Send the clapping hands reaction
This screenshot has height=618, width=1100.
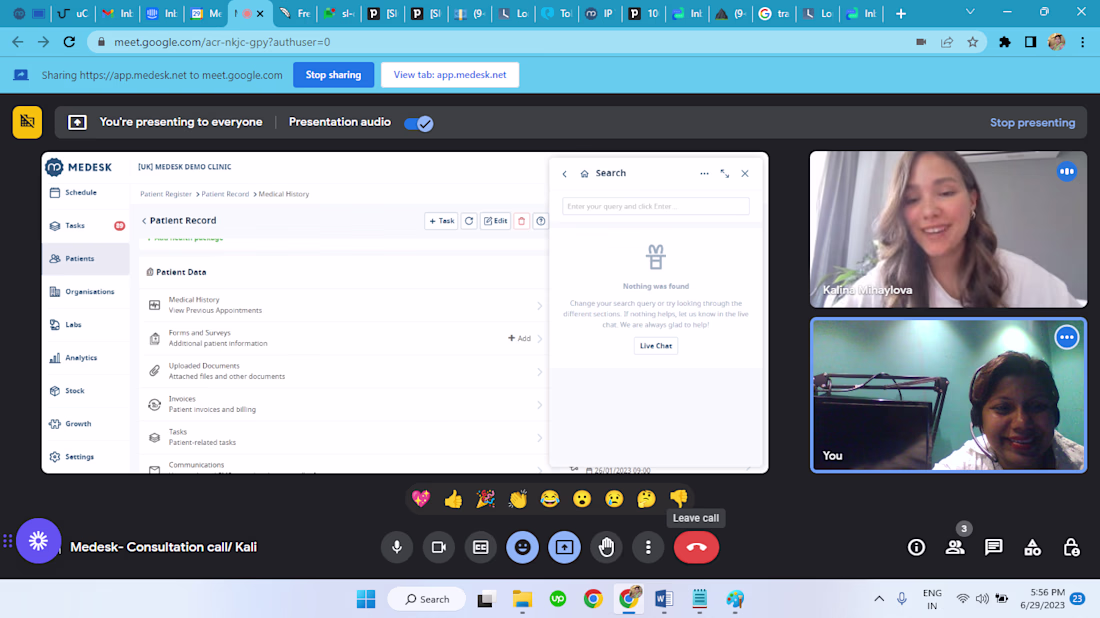click(518, 499)
